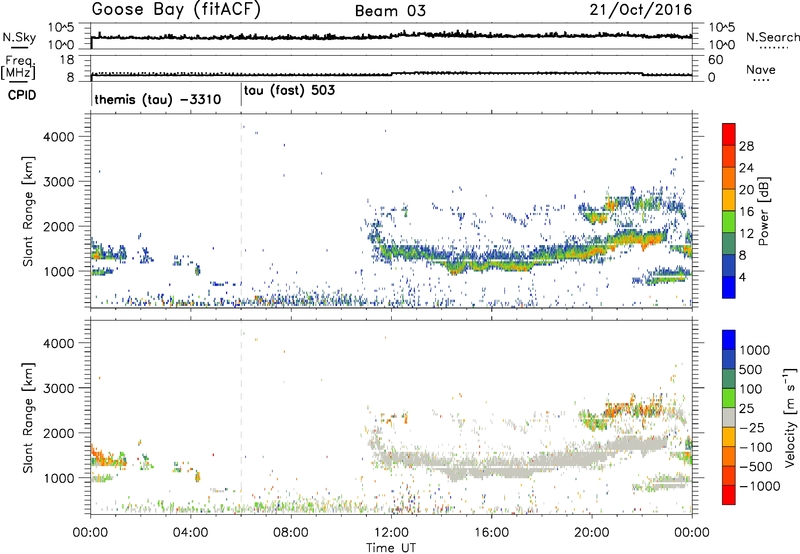Select the 'Beam 03' heading
Image resolution: width=800 pixels, height=554 pixels.
pyautogui.click(x=390, y=11)
